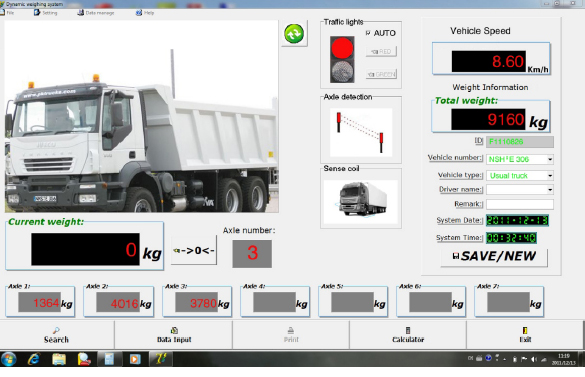Image resolution: width=585 pixels, height=377 pixels.
Task: Click the Exit button
Action: pos(525,335)
